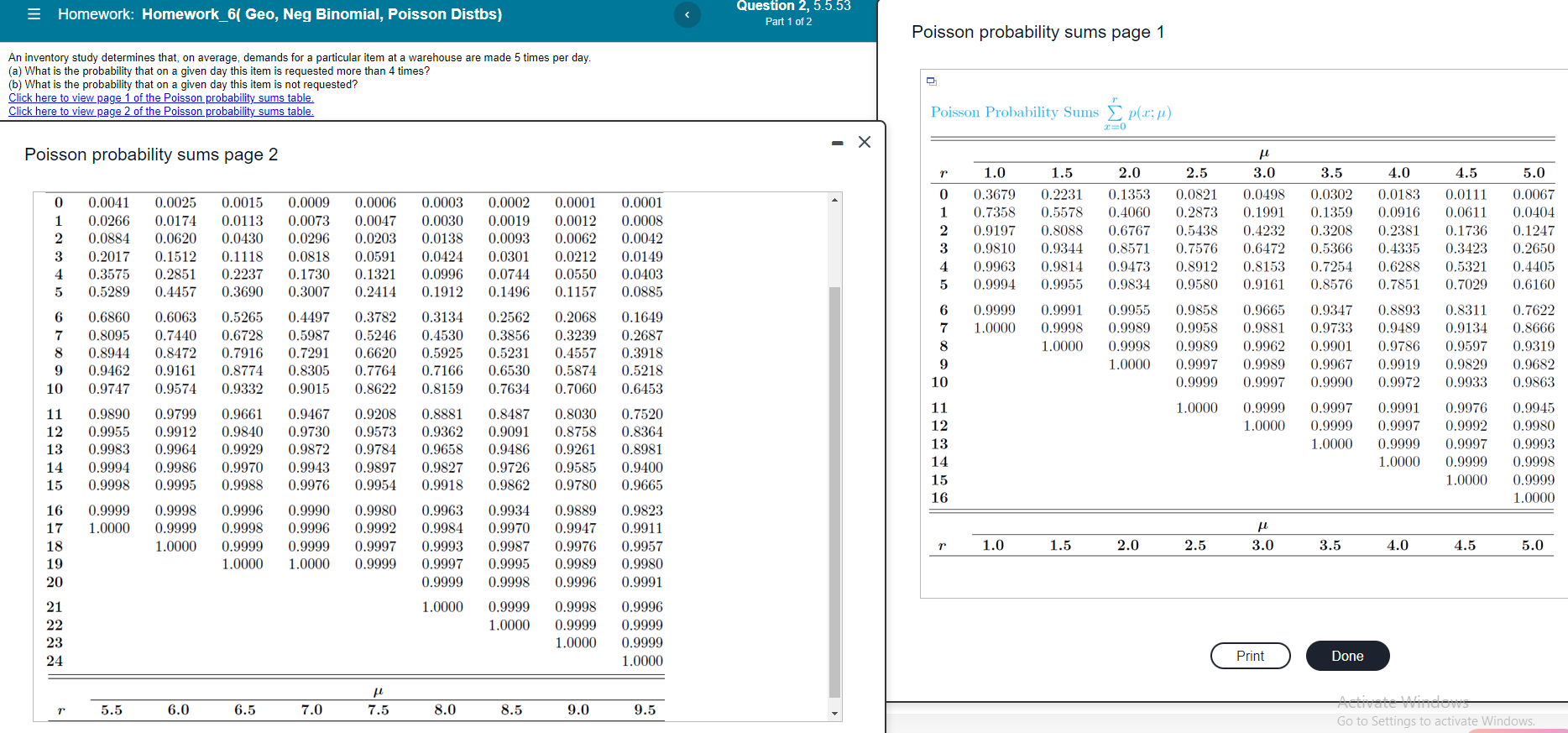This screenshot has height=733, width=1568.
Task: Click the 3.0 column header in page 1 table
Action: 1264,172
